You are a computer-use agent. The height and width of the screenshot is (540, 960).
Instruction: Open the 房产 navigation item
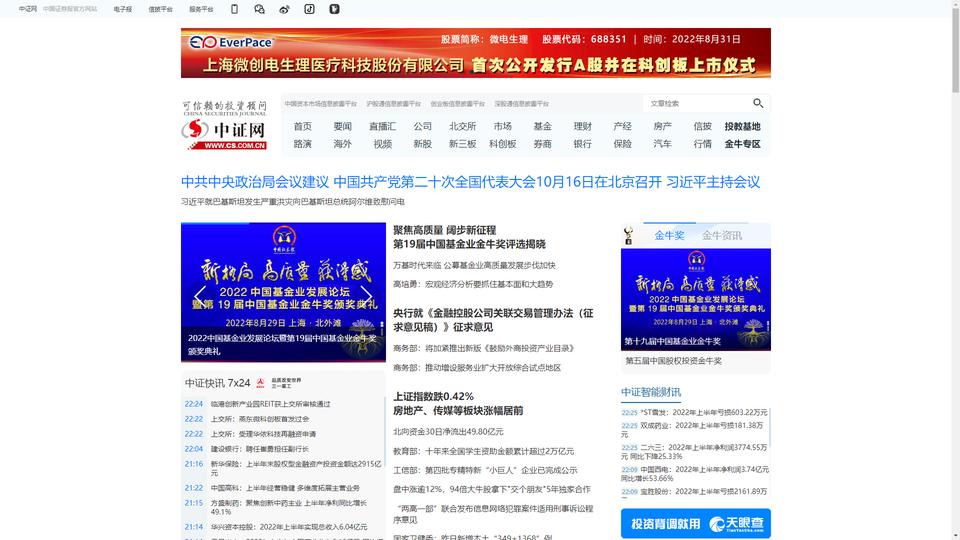[662, 126]
